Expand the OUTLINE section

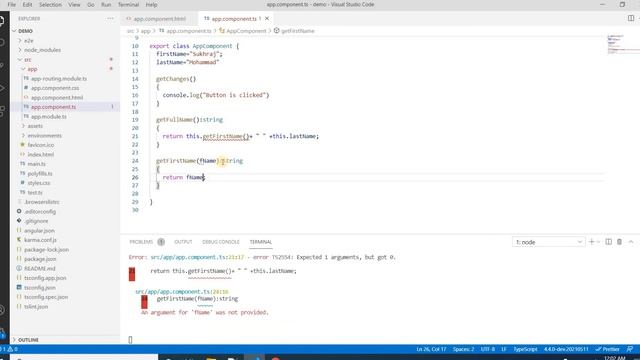[x=28, y=340]
